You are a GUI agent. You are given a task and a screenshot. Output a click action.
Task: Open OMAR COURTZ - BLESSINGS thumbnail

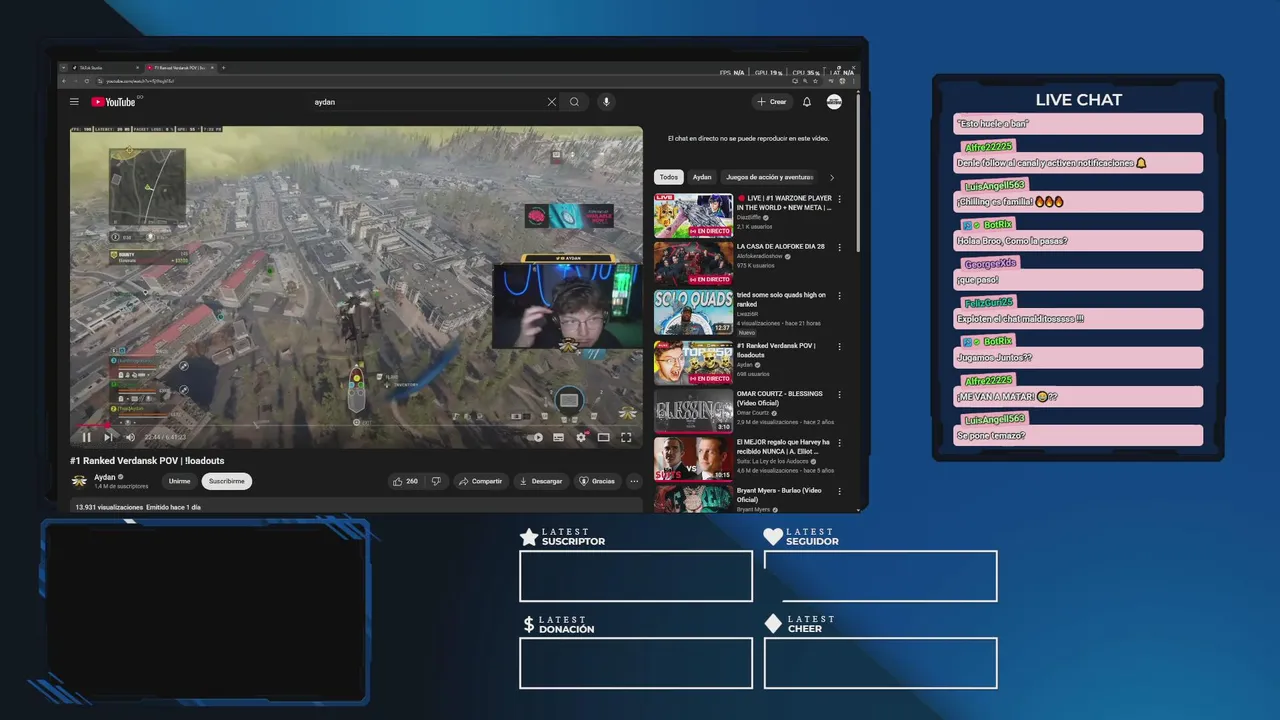(693, 411)
